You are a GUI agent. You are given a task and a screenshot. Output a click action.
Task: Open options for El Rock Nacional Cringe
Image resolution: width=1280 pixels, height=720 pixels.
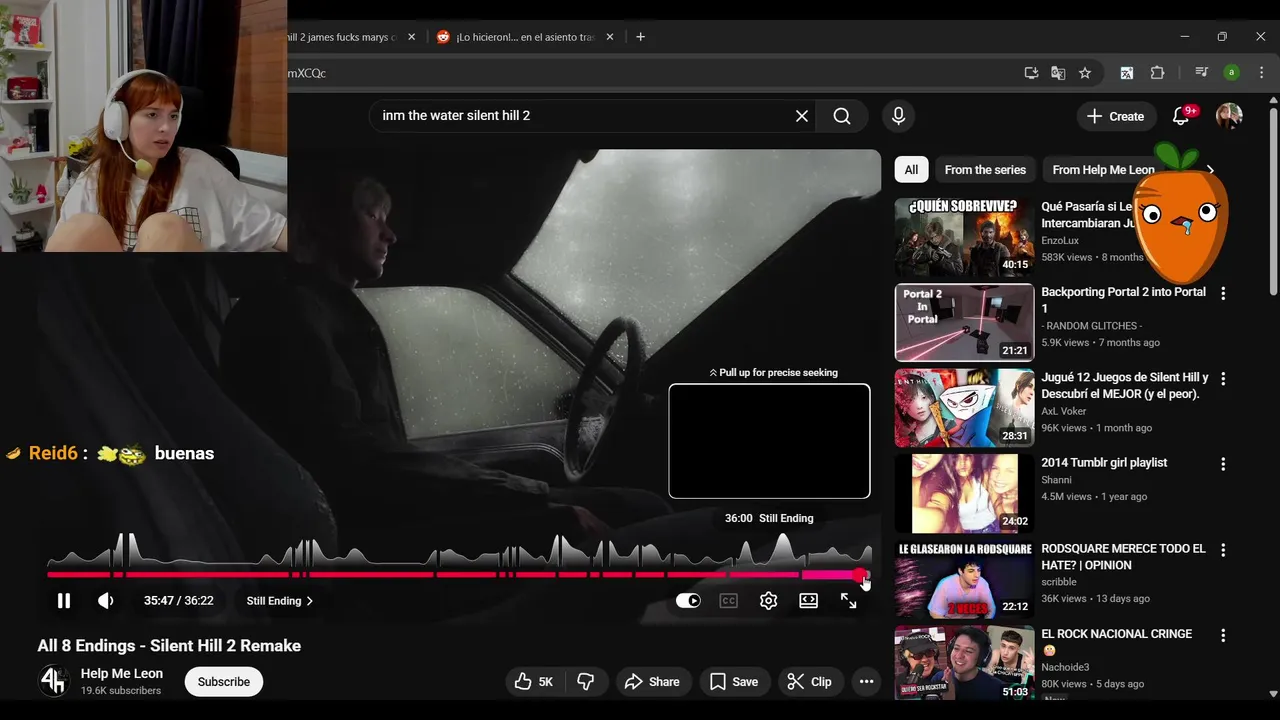click(1222, 635)
